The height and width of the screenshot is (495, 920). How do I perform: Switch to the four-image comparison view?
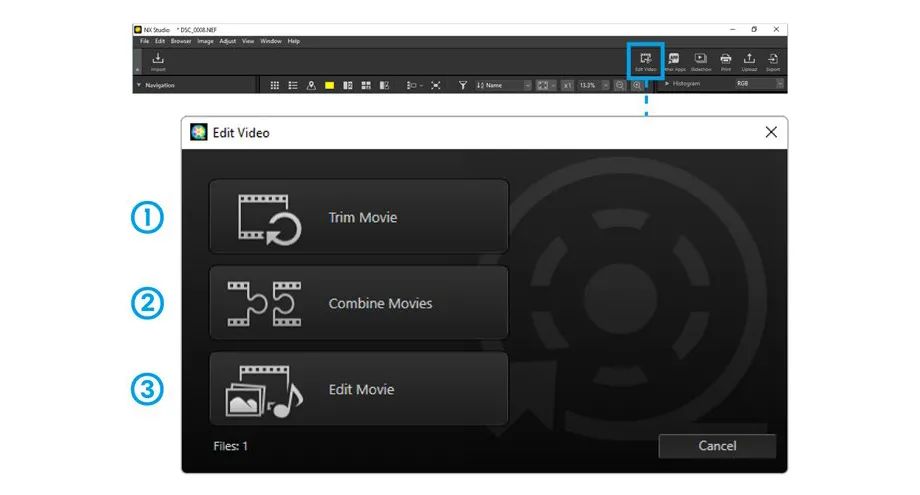(x=366, y=86)
